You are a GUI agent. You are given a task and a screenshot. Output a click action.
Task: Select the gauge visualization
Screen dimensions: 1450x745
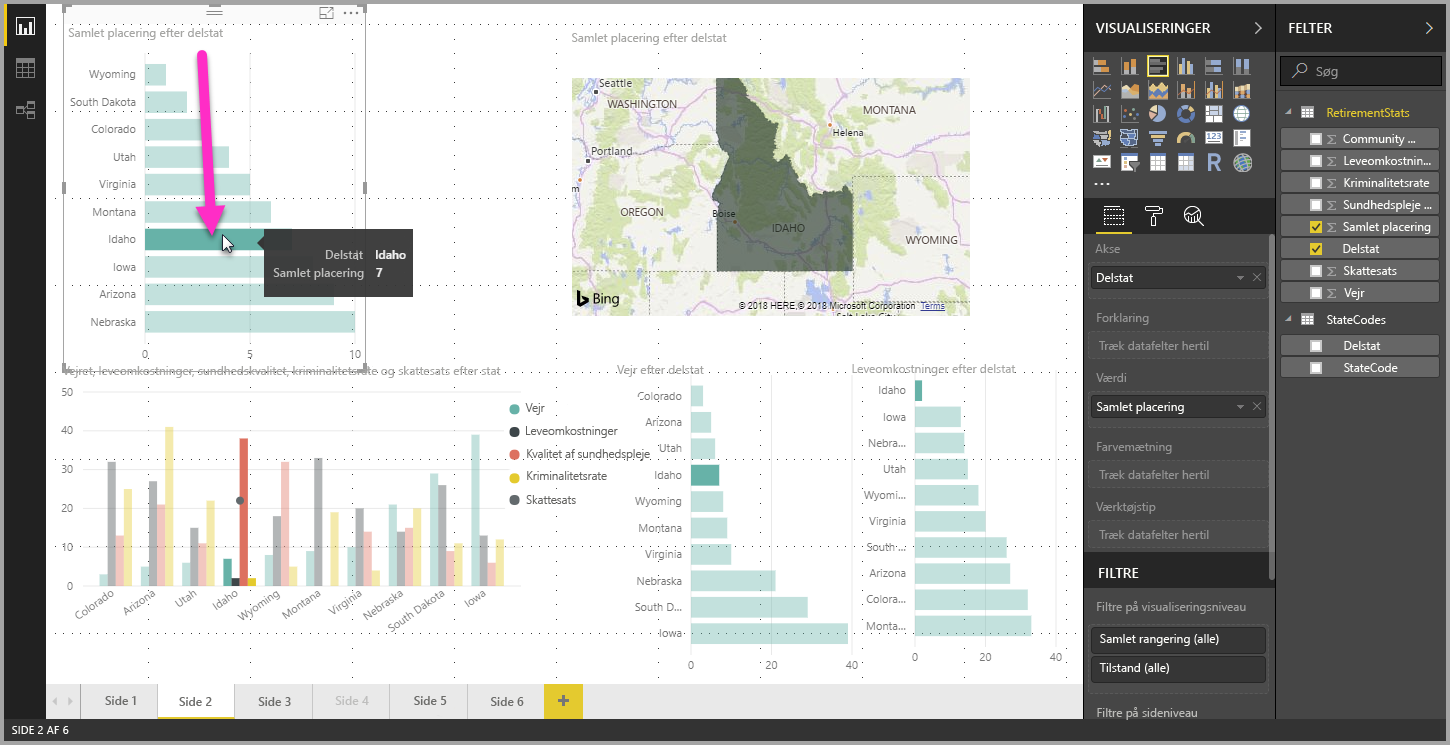coord(1186,138)
